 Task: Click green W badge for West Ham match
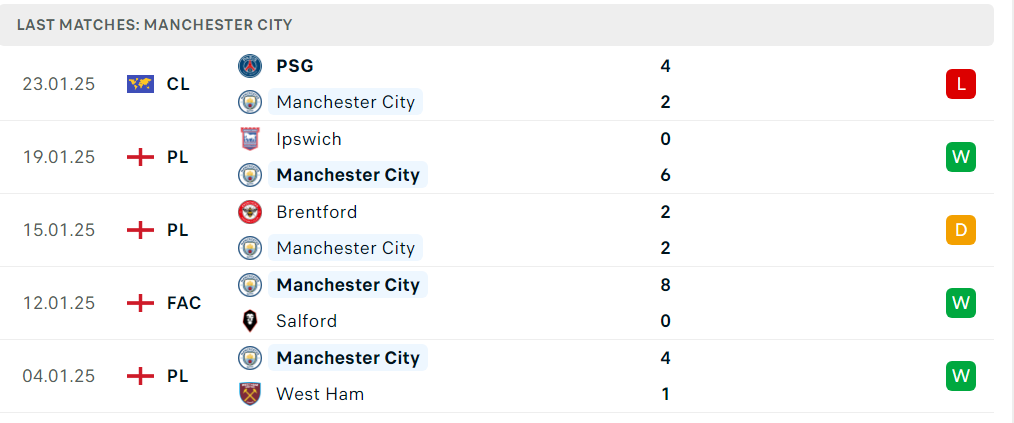(960, 376)
